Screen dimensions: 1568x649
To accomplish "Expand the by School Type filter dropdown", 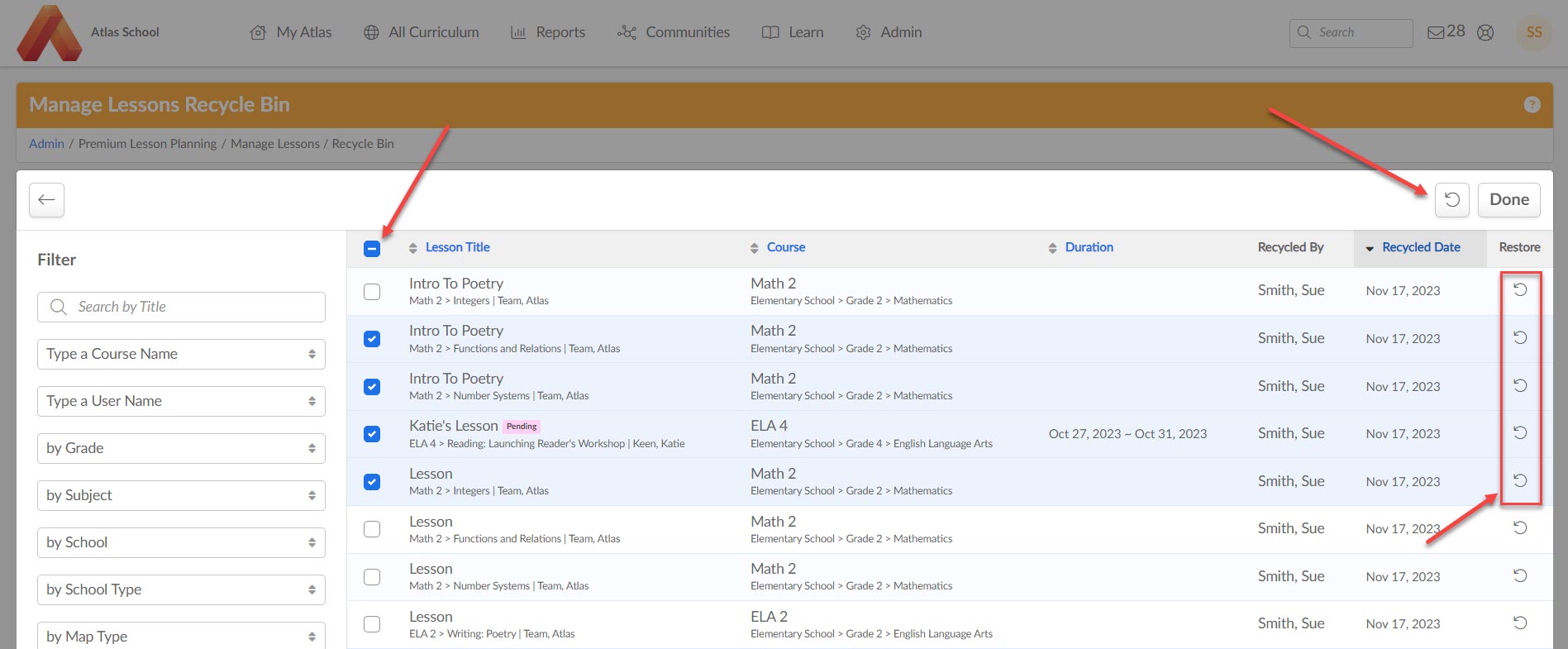I will (181, 589).
